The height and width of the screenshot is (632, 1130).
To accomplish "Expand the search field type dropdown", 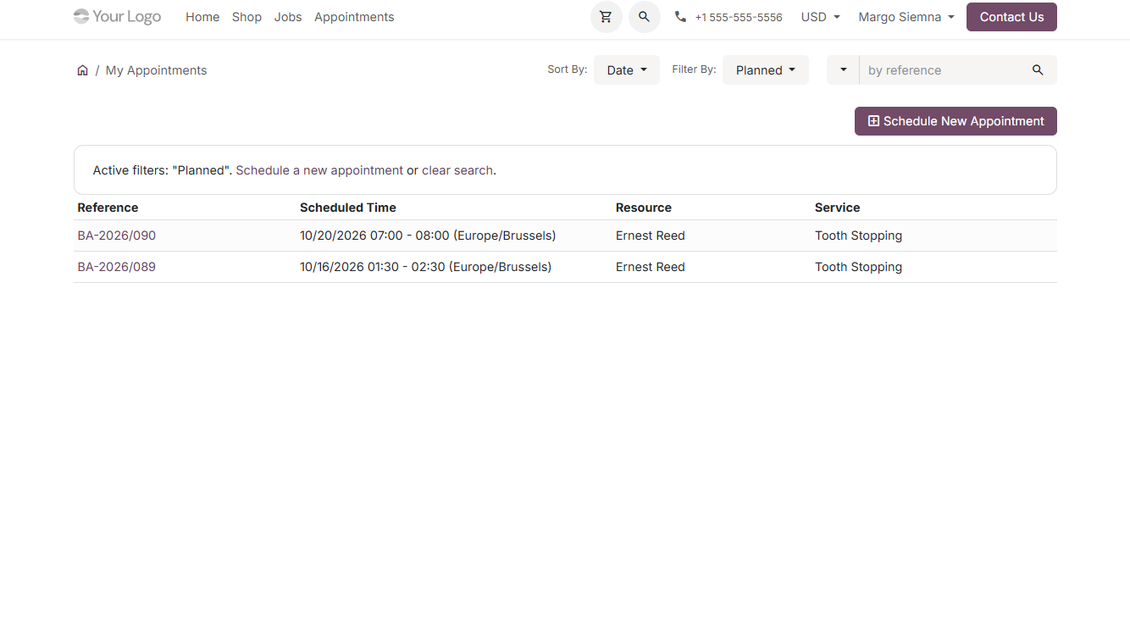I will point(842,70).
